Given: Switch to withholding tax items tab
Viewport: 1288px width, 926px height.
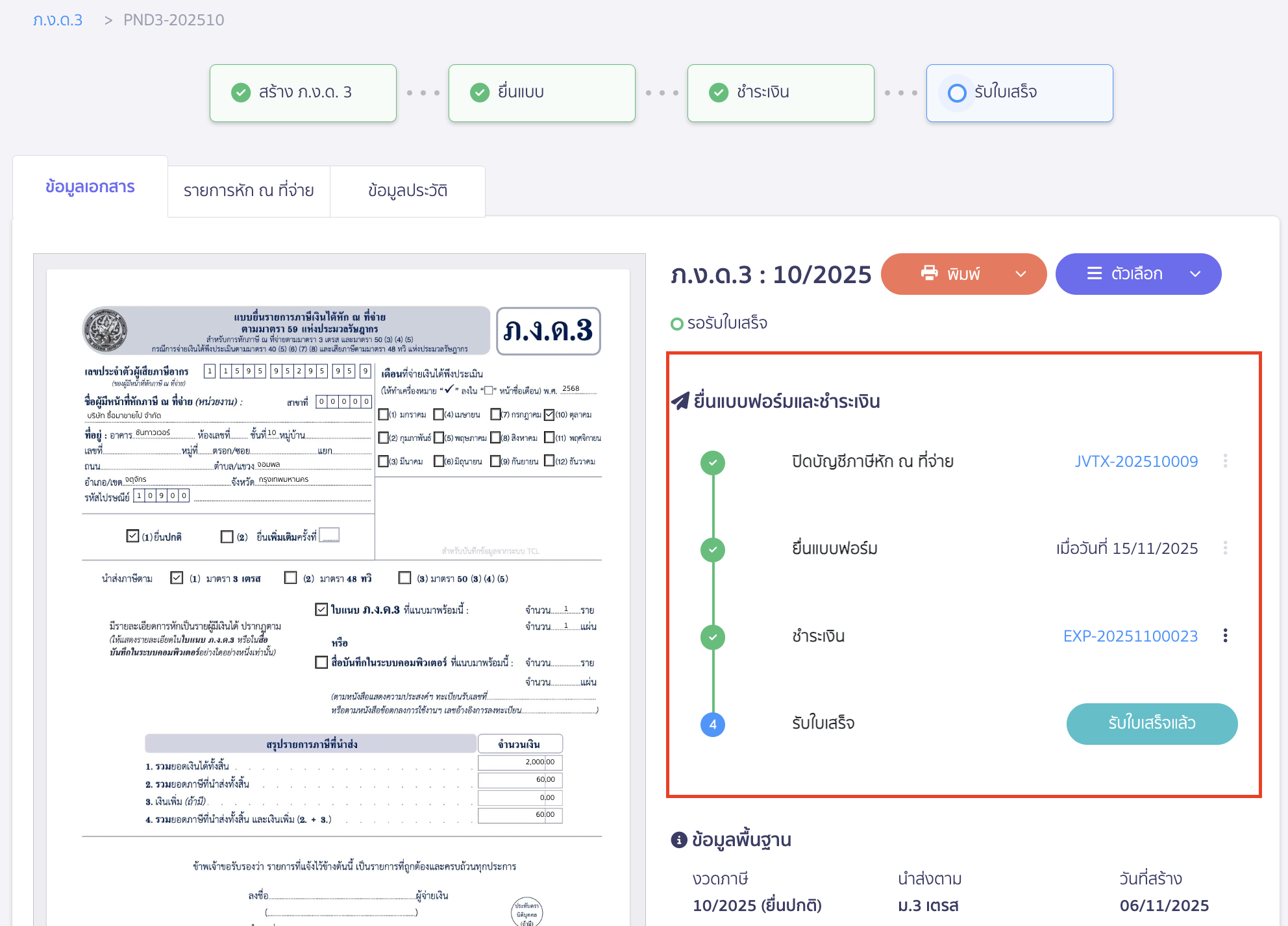Looking at the screenshot, I should pos(249,191).
